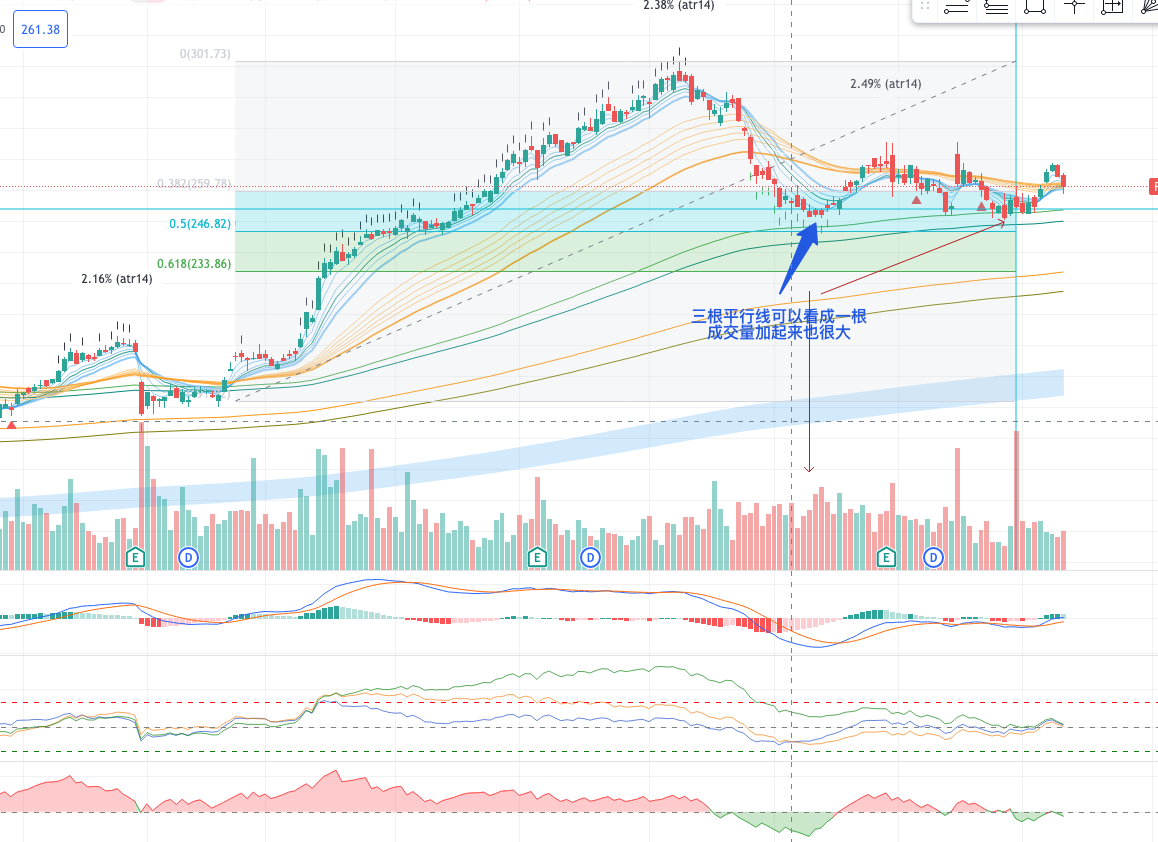Select the 2.16% (atr14) text label
This screenshot has height=842, width=1158.
coord(117,279)
